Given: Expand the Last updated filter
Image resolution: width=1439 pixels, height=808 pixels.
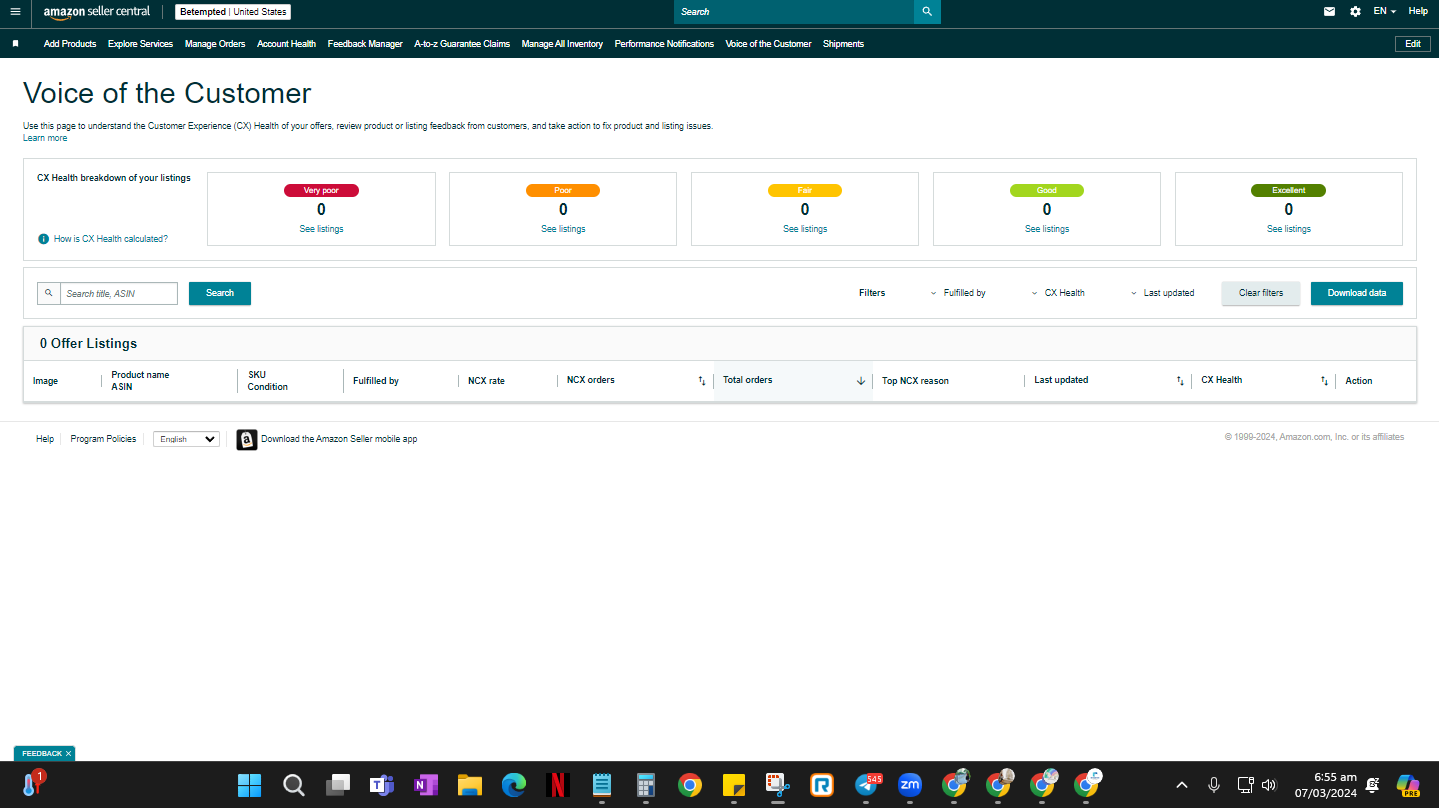Looking at the screenshot, I should pyautogui.click(x=1162, y=293).
